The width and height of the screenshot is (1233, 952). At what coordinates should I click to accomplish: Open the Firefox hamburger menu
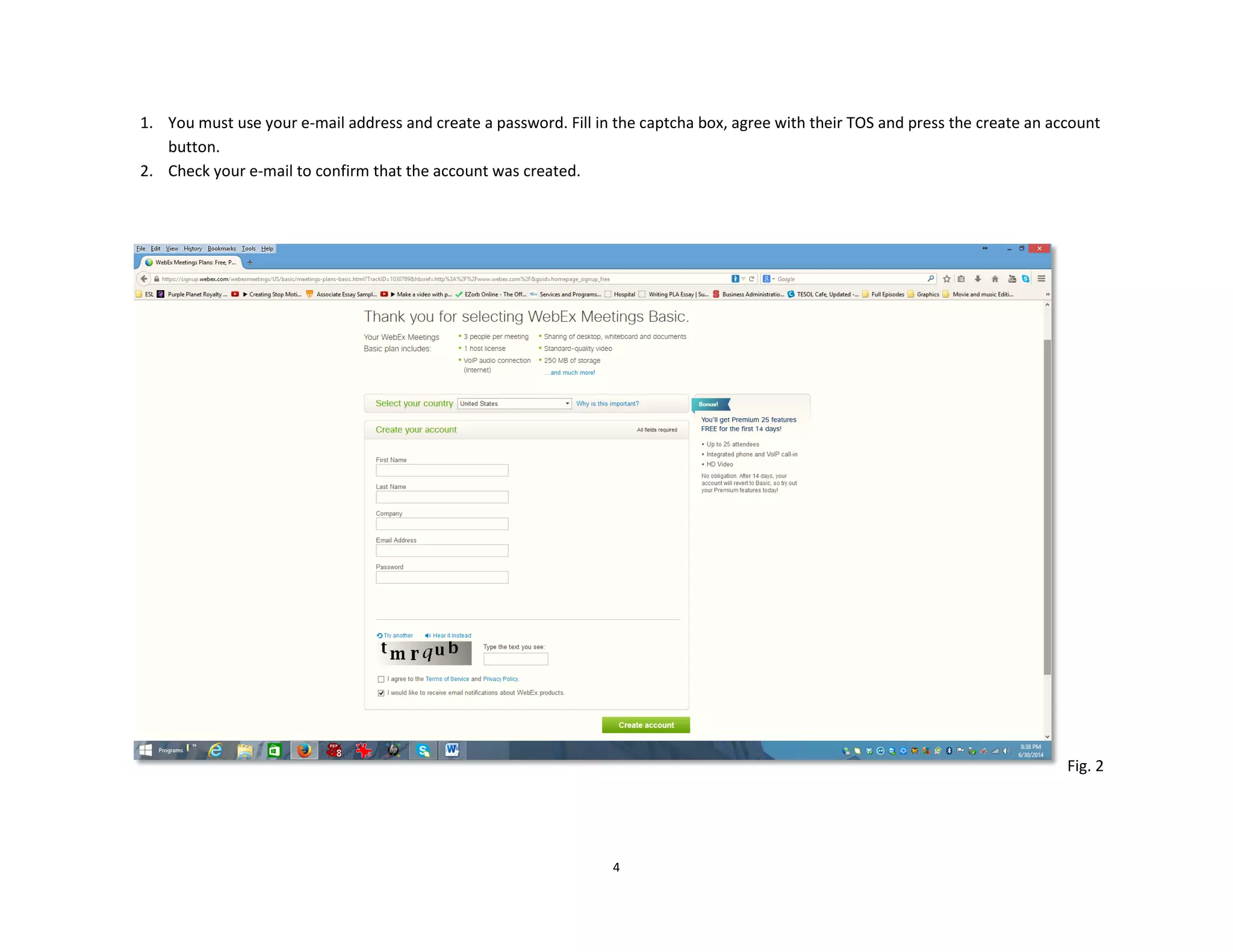click(1041, 279)
